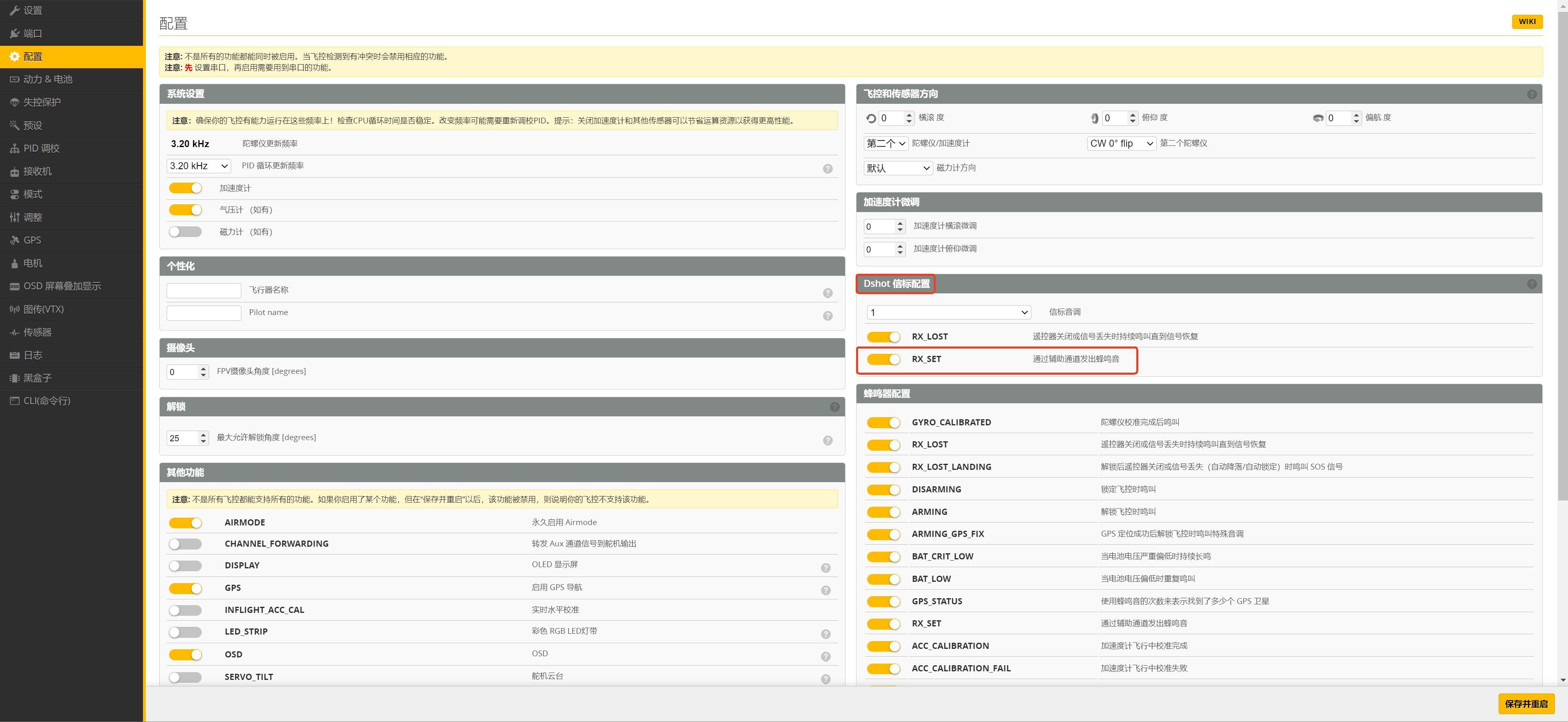
Task: Enable the 磁力计 toggle
Action: tap(185, 232)
